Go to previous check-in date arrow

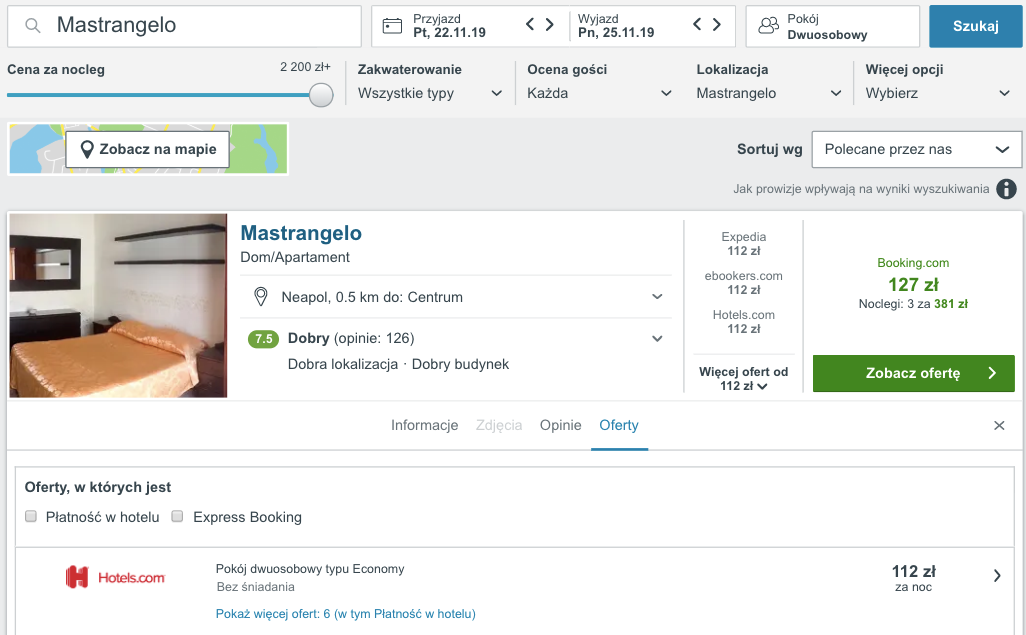[531, 25]
